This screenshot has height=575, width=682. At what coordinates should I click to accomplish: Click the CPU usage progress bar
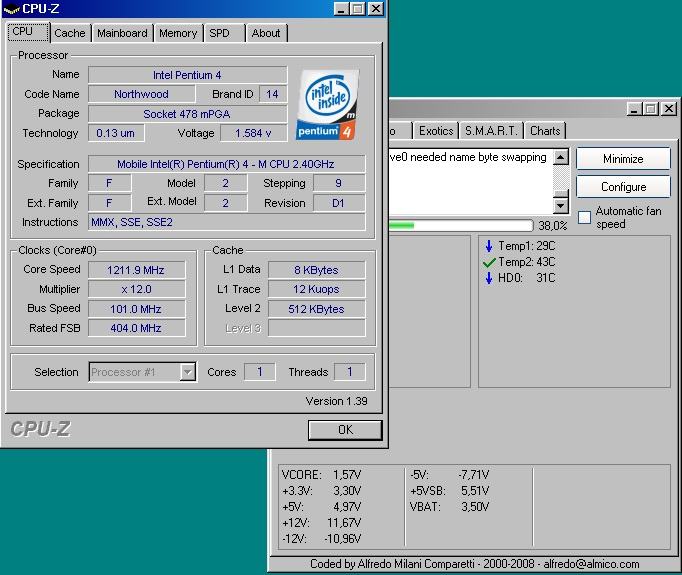pos(460,225)
